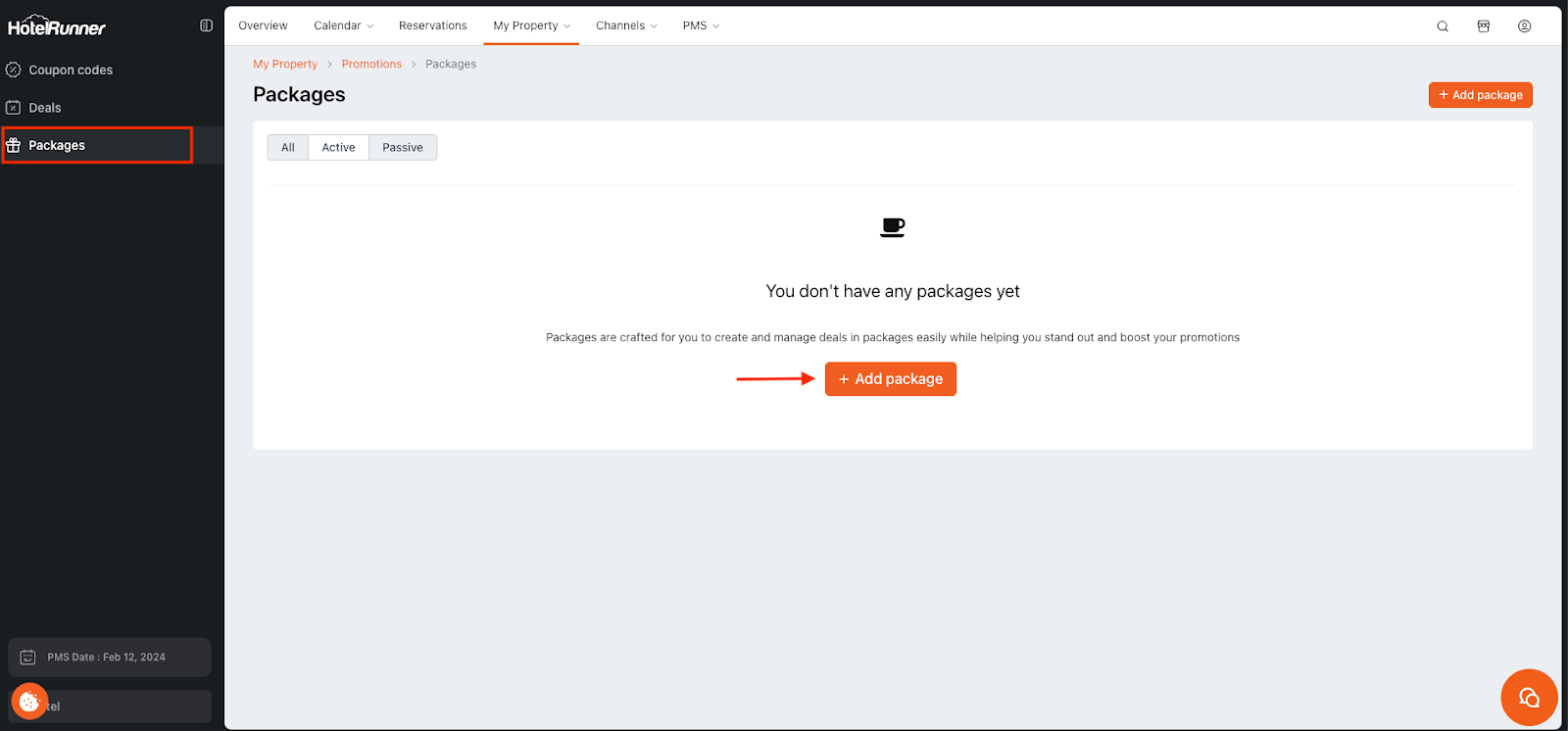Expand the Channels dropdown menu
Screen dimensions: 1568x731
[626, 25]
